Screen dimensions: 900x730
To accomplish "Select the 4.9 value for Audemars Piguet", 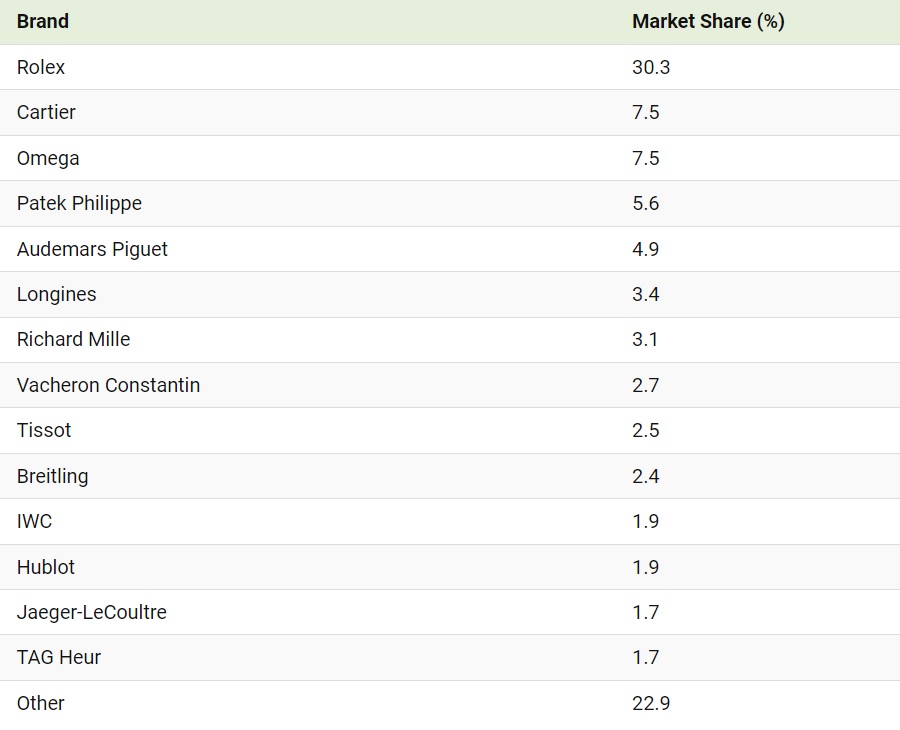I will tap(645, 249).
